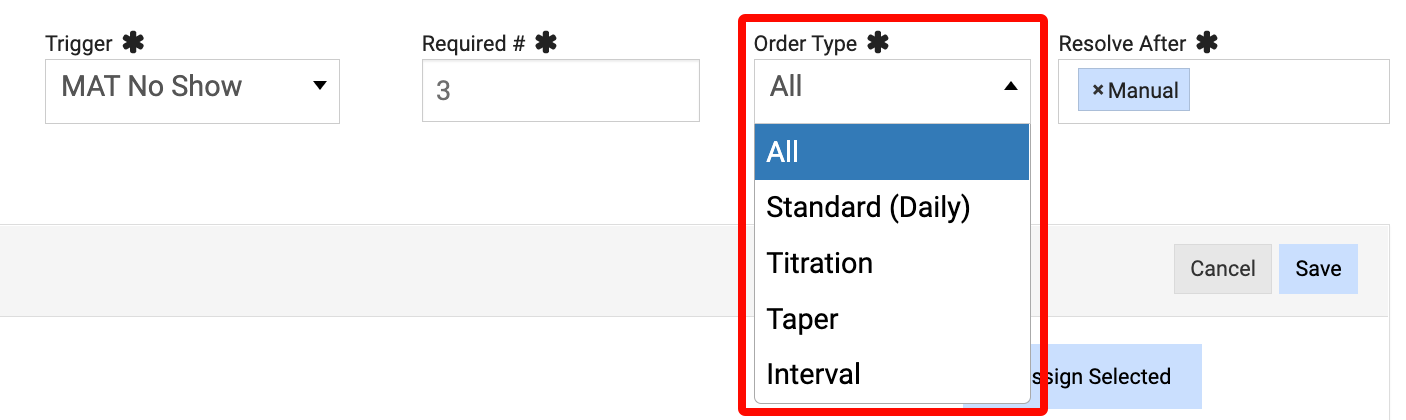Collapse Order Type list via its arrow
This screenshot has width=1406, height=420.
[1010, 87]
